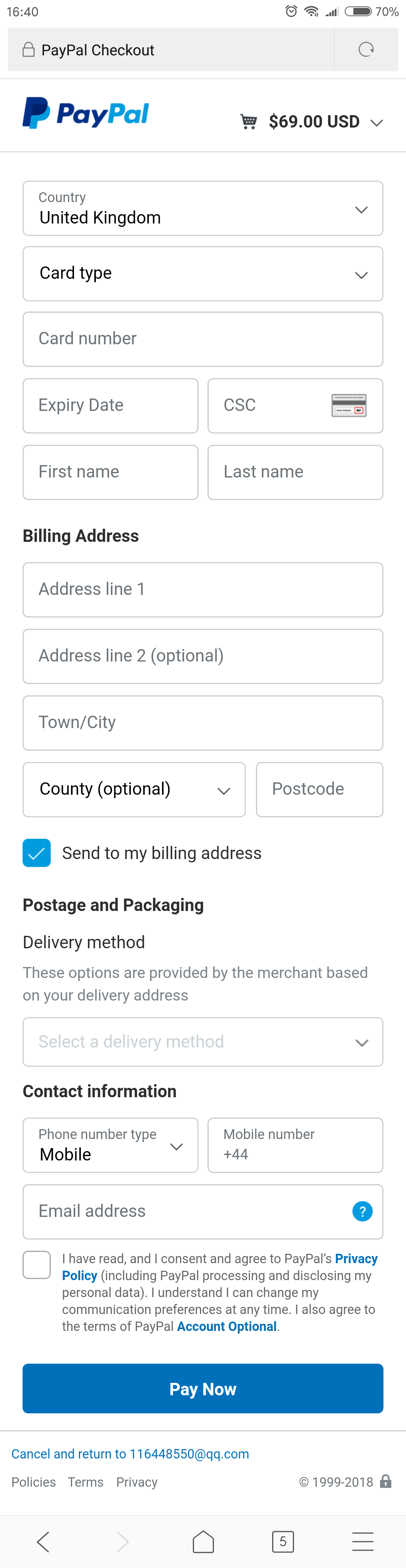This screenshot has width=406, height=1568.
Task: Uncheck Send to my billing address
Action: pyautogui.click(x=36, y=853)
